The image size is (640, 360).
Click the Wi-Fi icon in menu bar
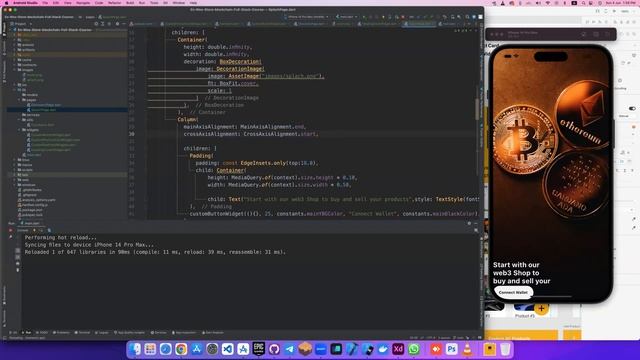pyautogui.click(x=547, y=3)
